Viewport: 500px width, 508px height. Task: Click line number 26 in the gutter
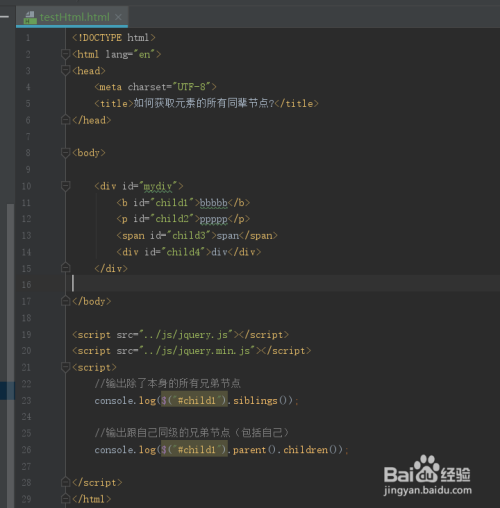26,450
